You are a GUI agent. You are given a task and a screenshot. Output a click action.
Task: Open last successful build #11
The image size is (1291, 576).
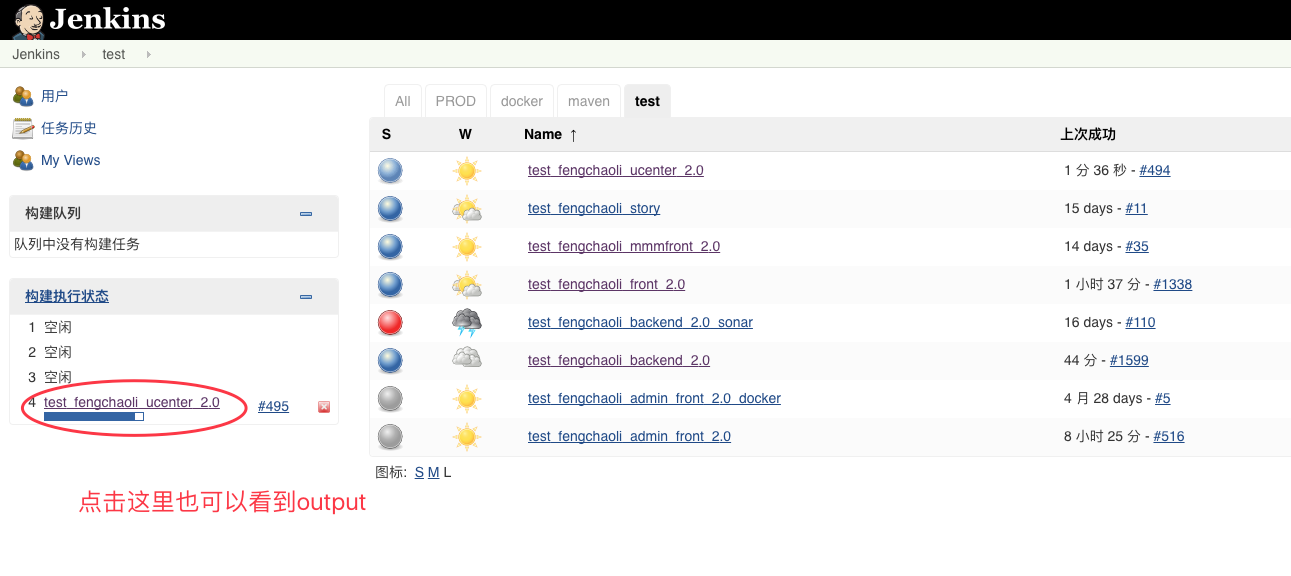tap(1137, 208)
